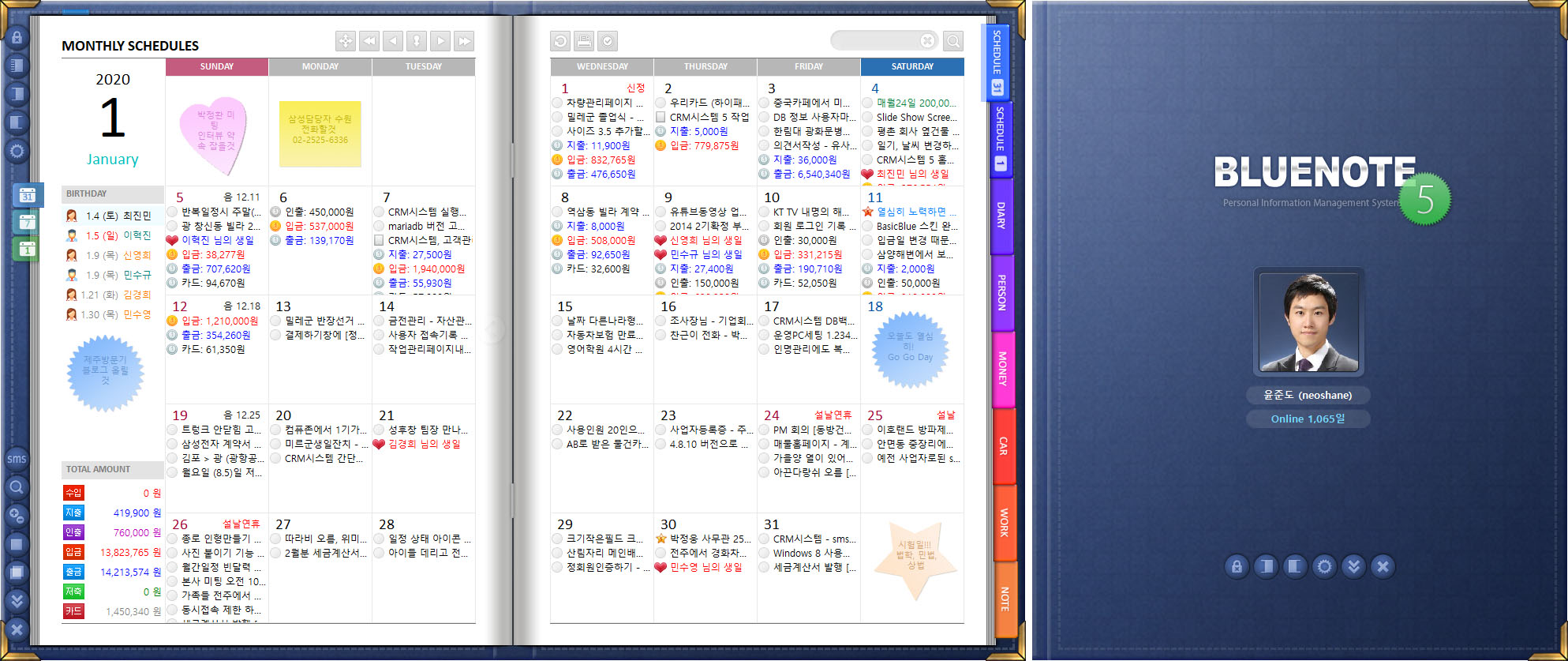Click the red '수입' total amount label
Screen dimensions: 1568x661
point(73,493)
